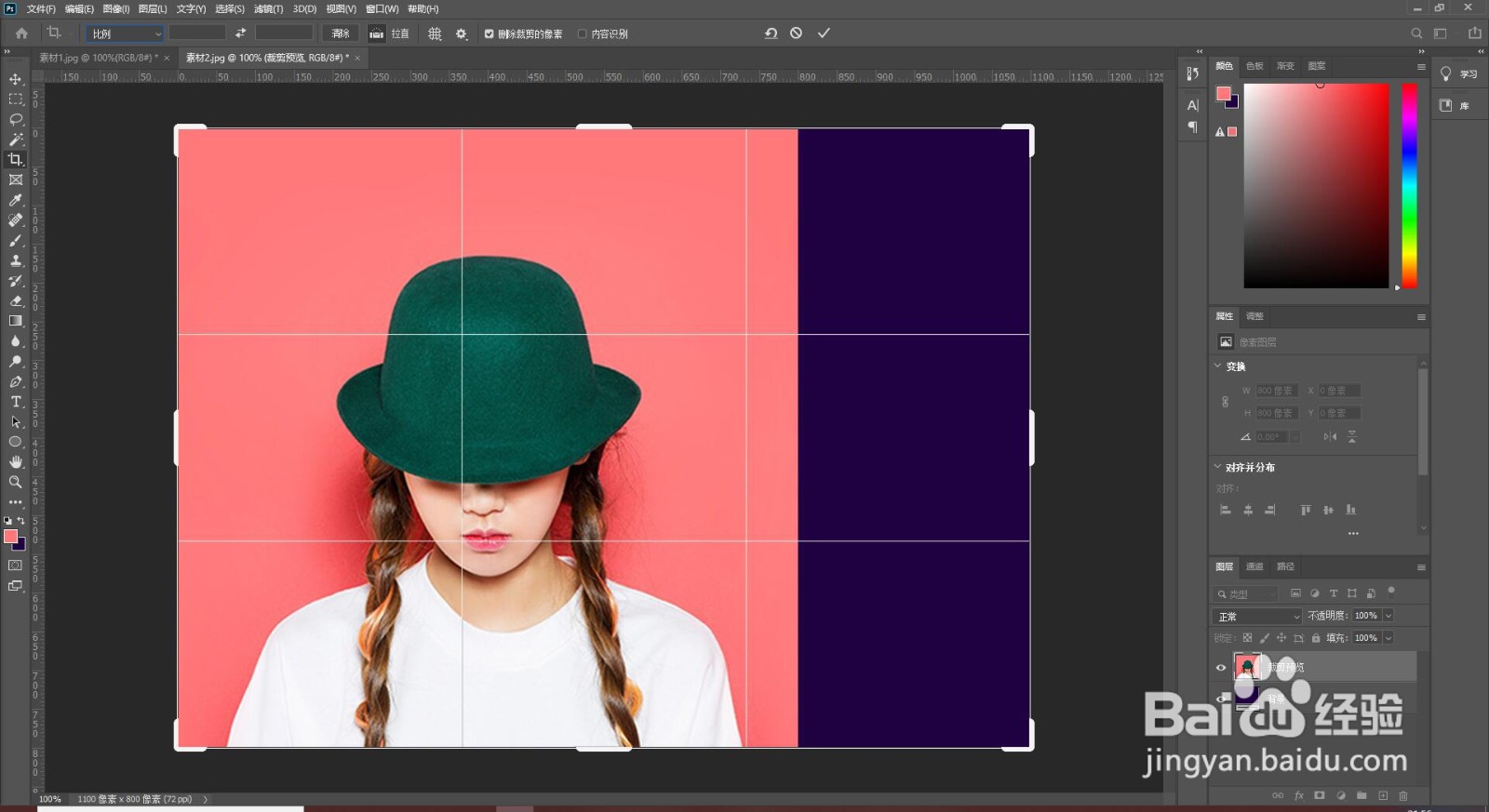1489x812 pixels.
Task: Collapse the 对齐并分布 section
Action: [1218, 467]
